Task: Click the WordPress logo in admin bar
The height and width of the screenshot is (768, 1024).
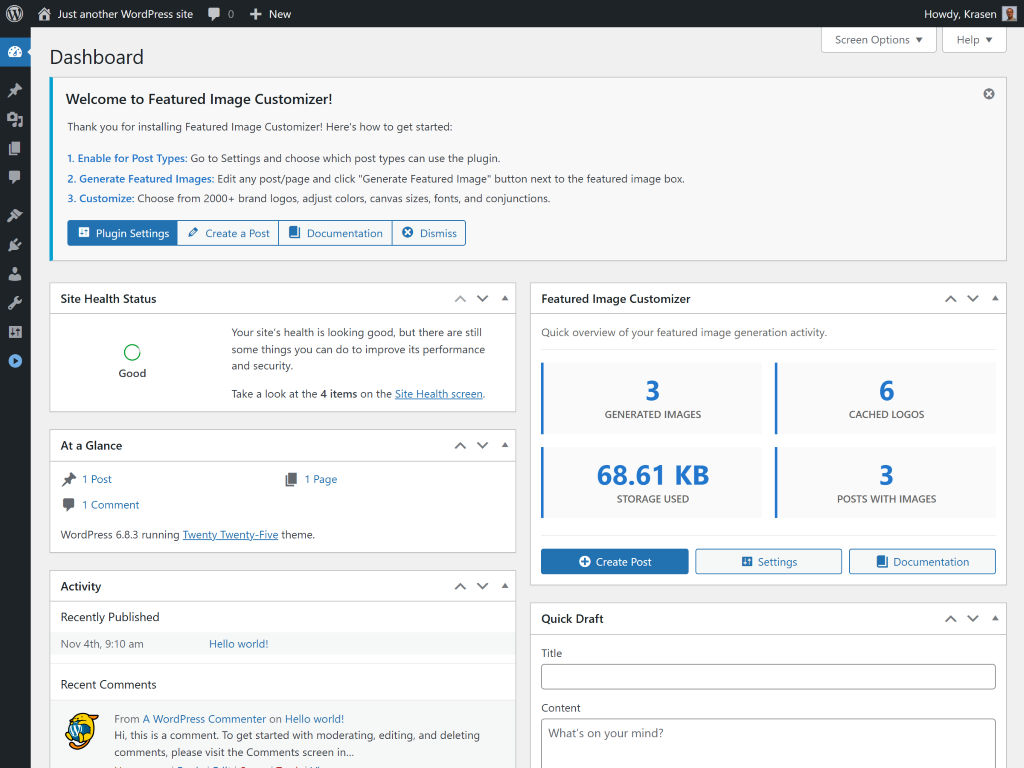Action: [15, 14]
